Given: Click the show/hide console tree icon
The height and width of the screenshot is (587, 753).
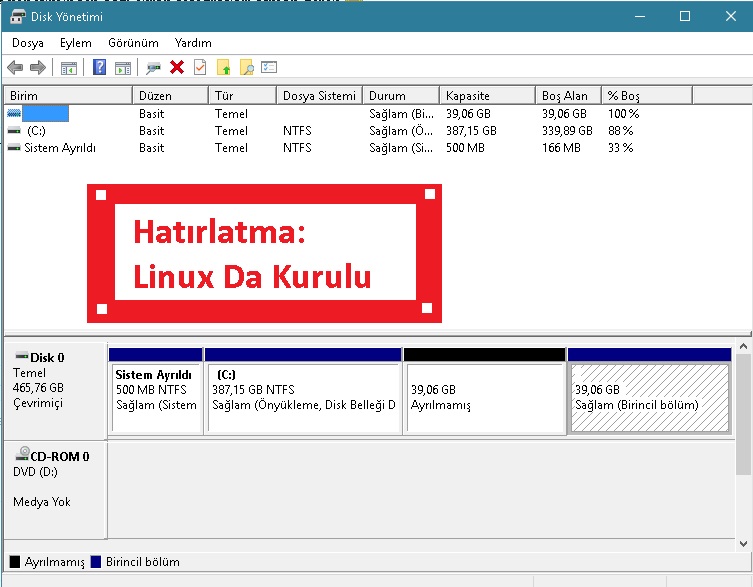Looking at the screenshot, I should [x=69, y=68].
